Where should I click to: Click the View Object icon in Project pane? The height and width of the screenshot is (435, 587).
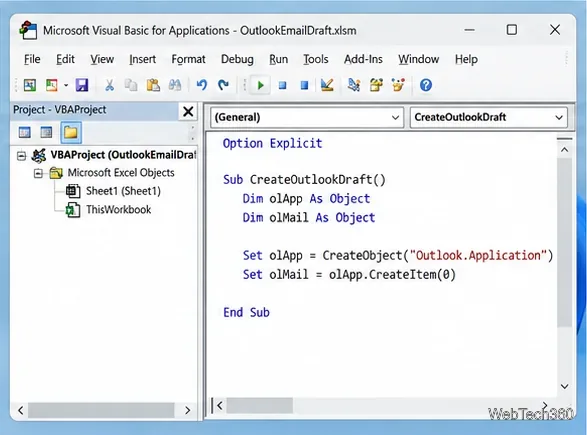pyautogui.click(x=46, y=133)
